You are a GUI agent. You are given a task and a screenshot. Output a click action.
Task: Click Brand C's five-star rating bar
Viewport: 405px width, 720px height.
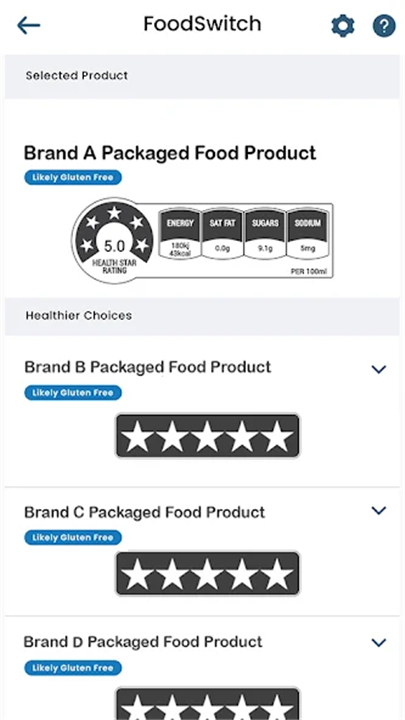click(208, 574)
